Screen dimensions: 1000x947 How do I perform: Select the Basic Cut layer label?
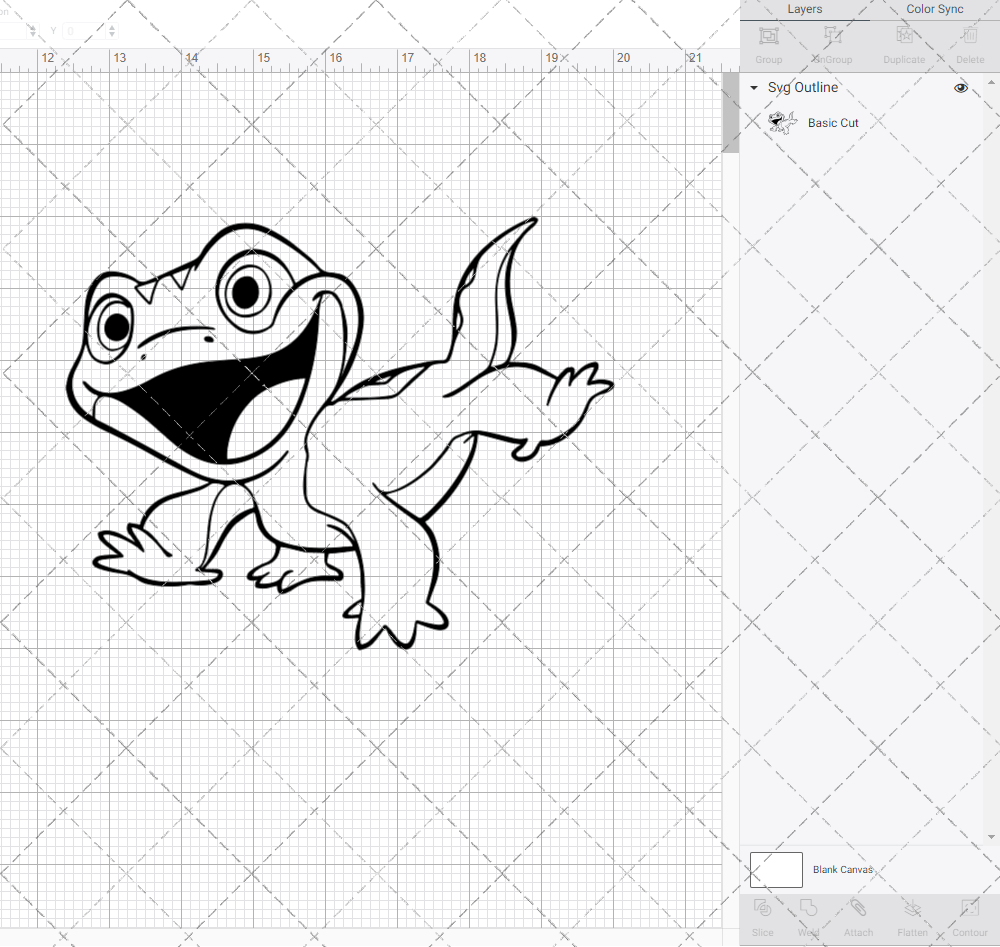click(833, 123)
